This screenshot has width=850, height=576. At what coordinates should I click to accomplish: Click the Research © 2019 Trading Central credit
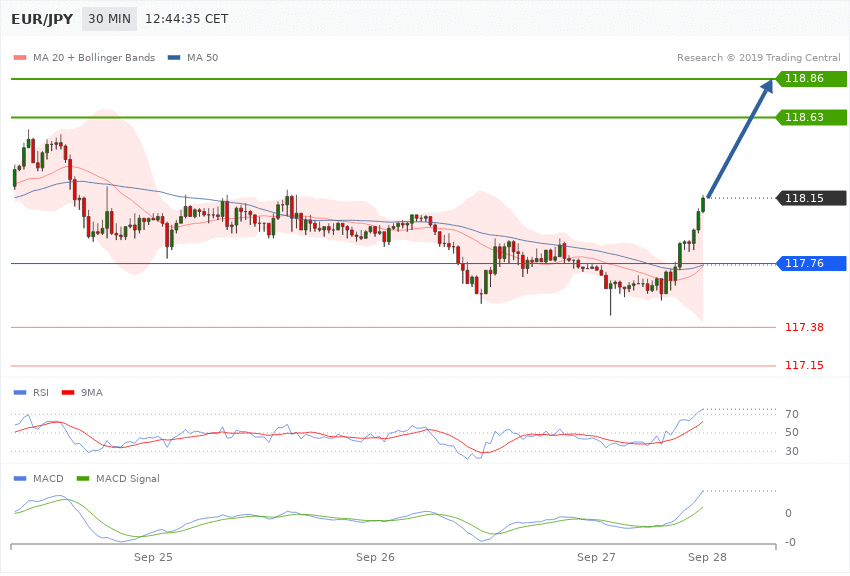coord(758,57)
